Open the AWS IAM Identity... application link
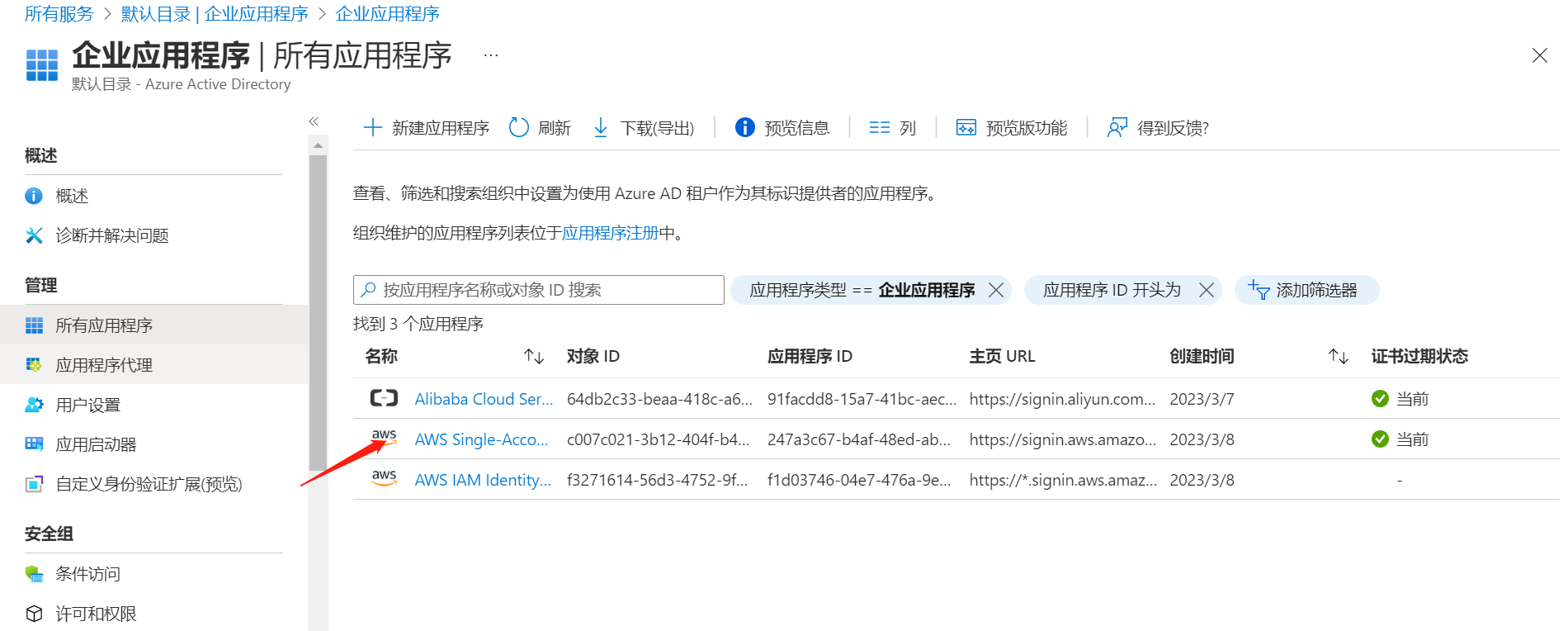1568x631 pixels. (x=483, y=480)
